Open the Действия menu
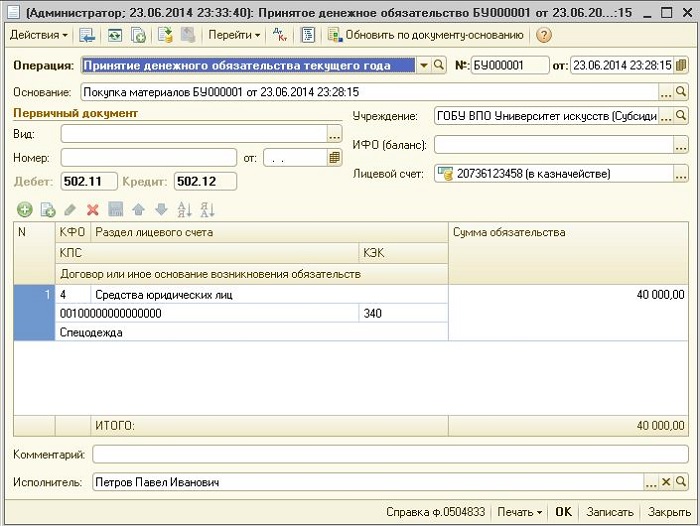Viewport: 700px width, 526px height. tap(38, 35)
